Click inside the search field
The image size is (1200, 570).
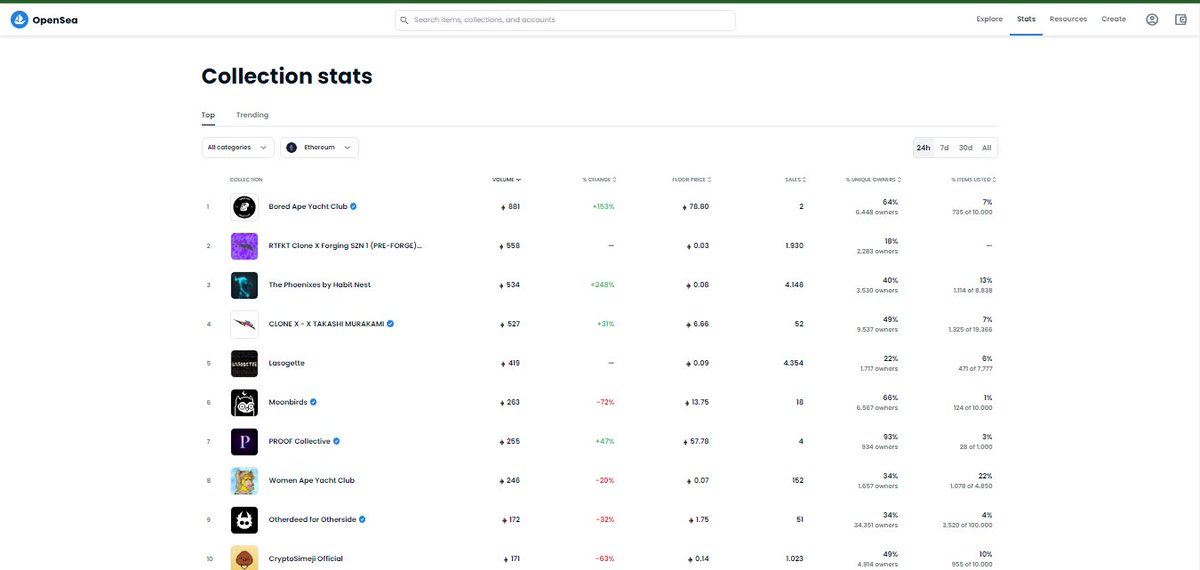tap(565, 20)
